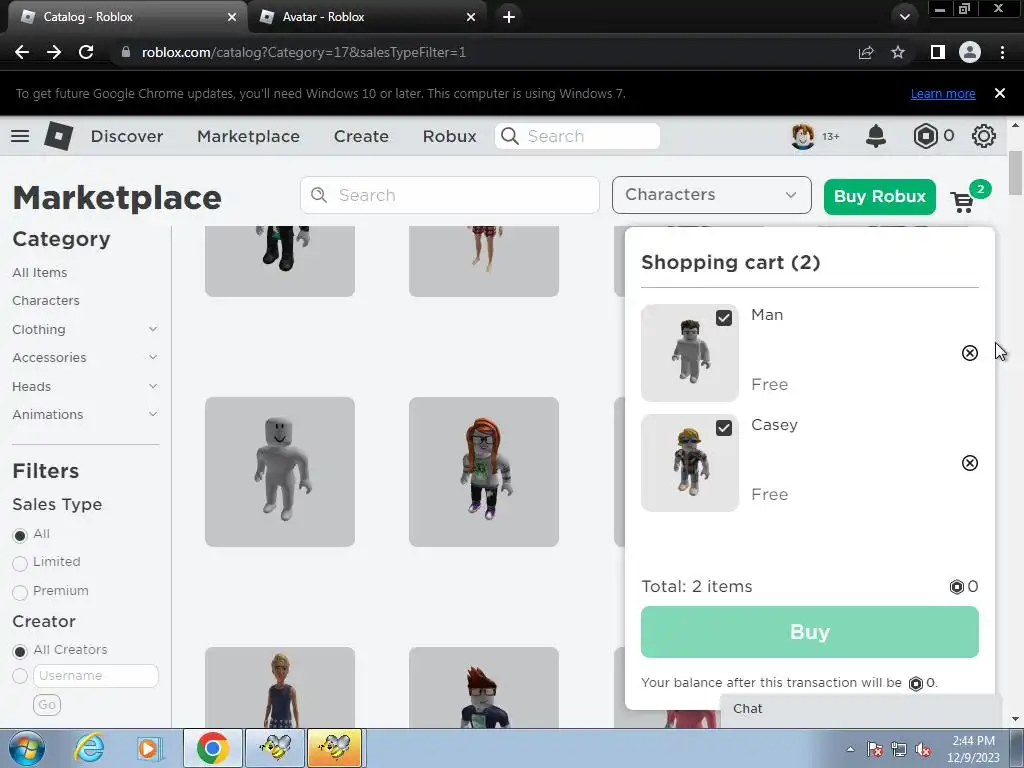
Task: Expand the Accessories category
Action: [153, 357]
